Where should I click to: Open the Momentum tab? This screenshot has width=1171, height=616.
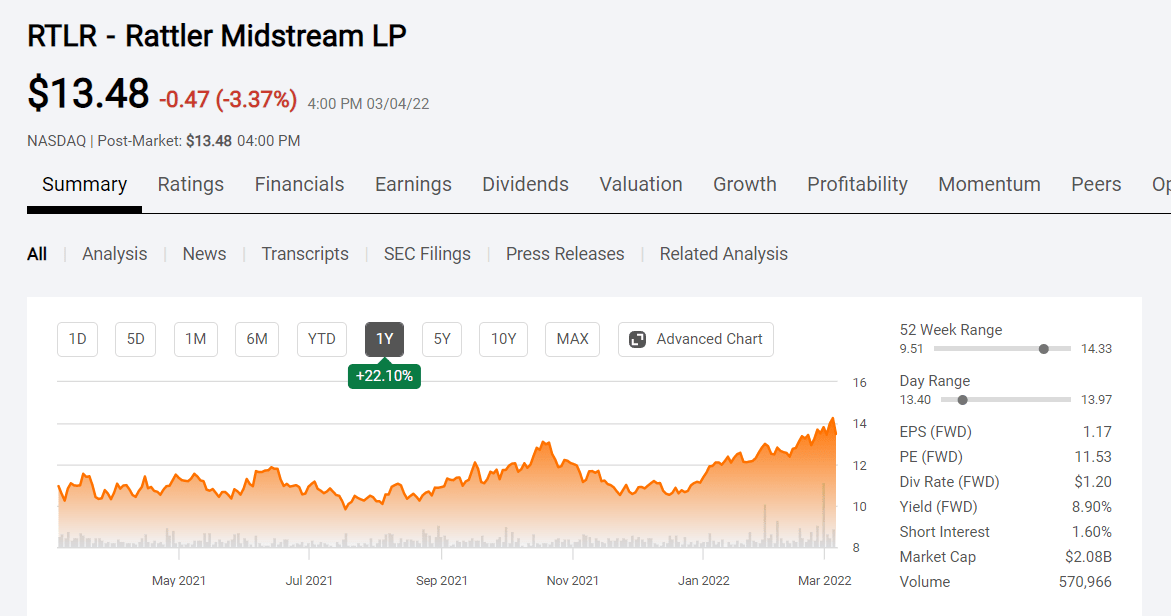pos(989,184)
